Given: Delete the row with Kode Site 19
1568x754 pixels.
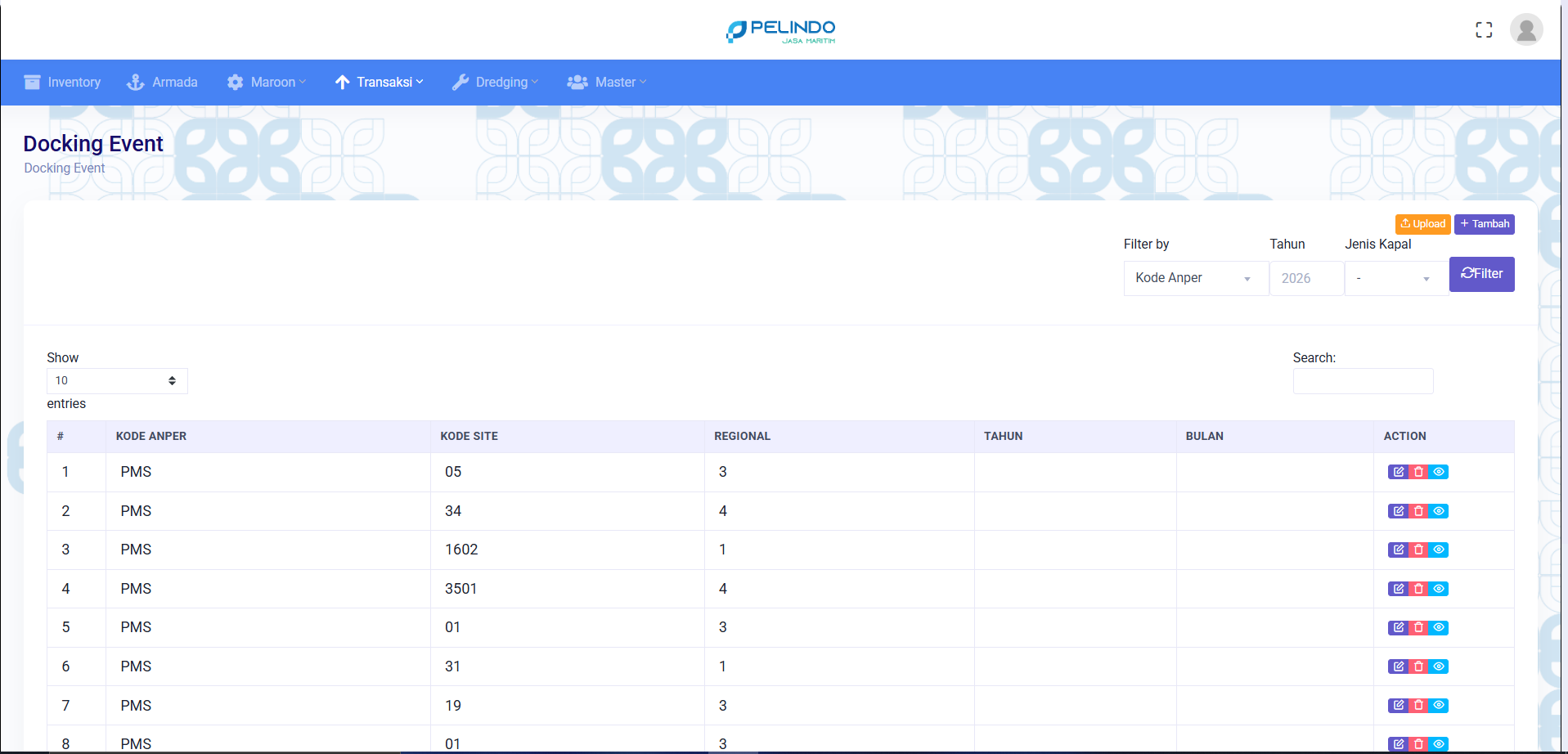Looking at the screenshot, I should click(1419, 705).
